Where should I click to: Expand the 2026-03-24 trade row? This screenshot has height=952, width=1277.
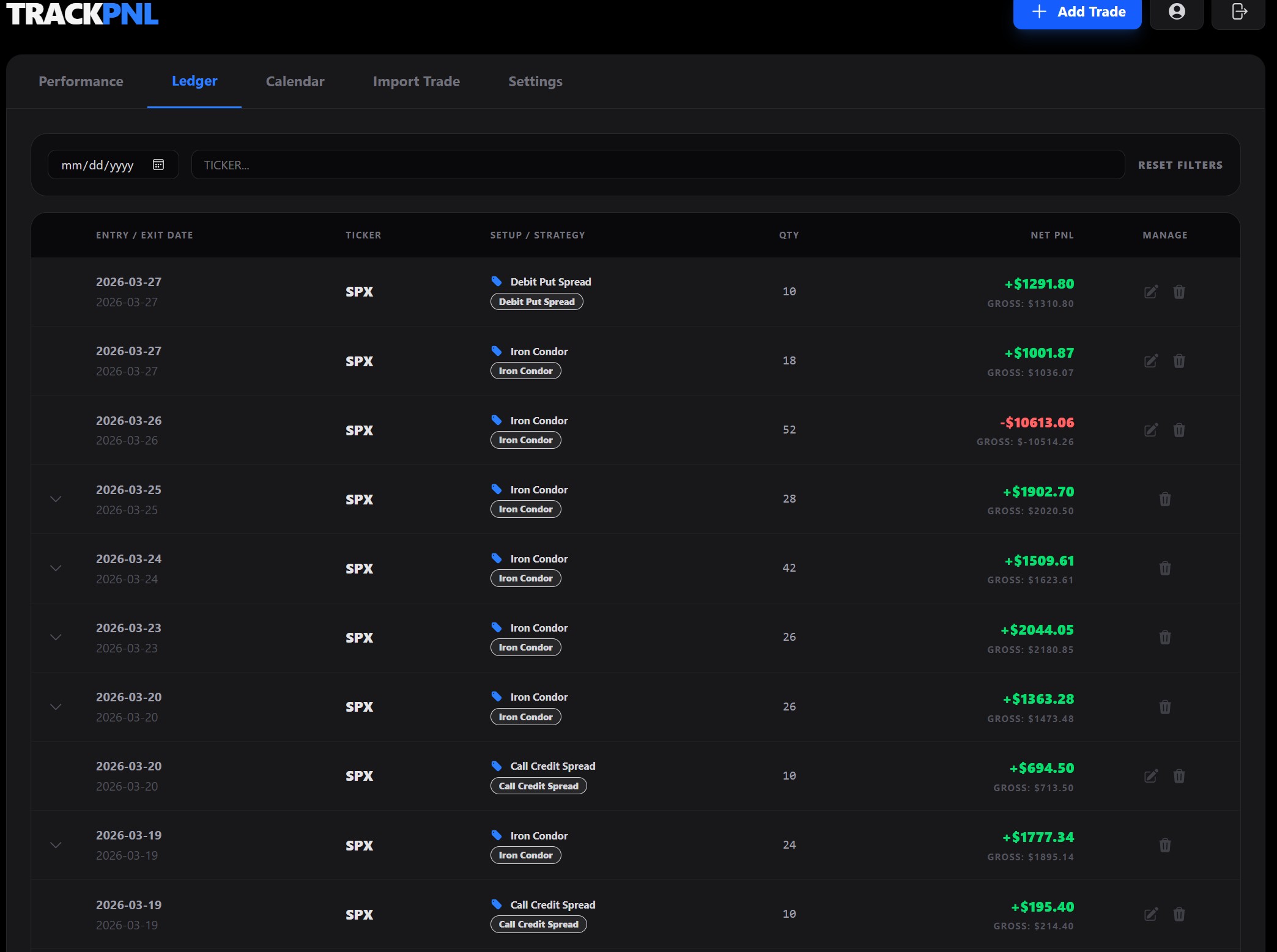[56, 568]
